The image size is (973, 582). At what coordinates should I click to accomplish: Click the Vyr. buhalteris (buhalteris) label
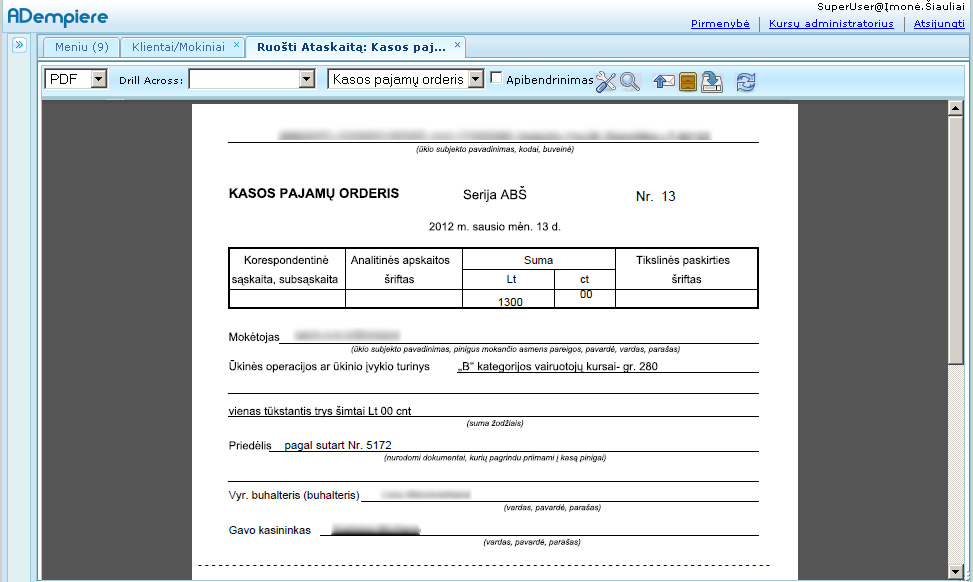[x=294, y=495]
